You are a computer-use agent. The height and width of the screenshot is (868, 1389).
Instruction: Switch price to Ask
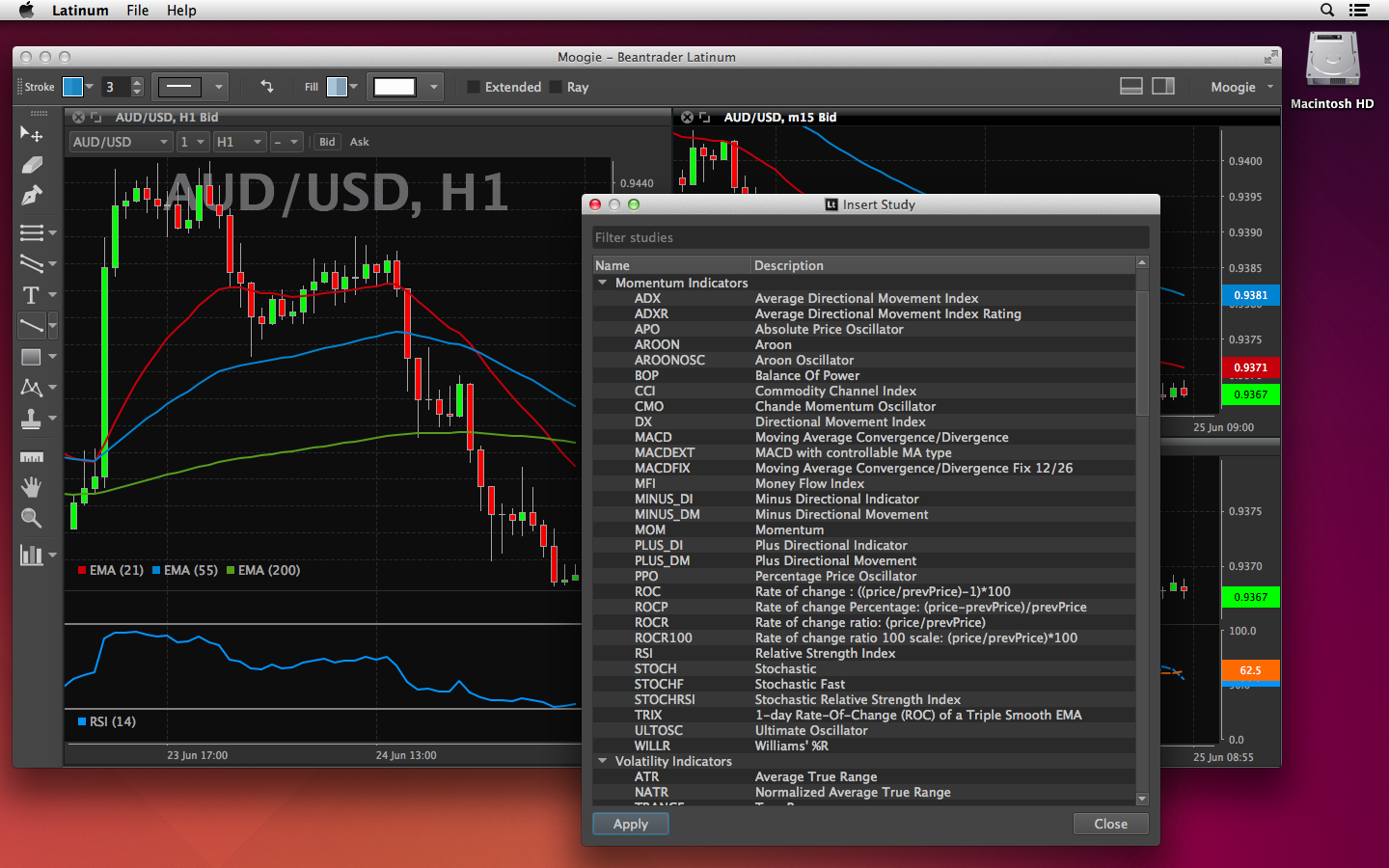coord(359,142)
